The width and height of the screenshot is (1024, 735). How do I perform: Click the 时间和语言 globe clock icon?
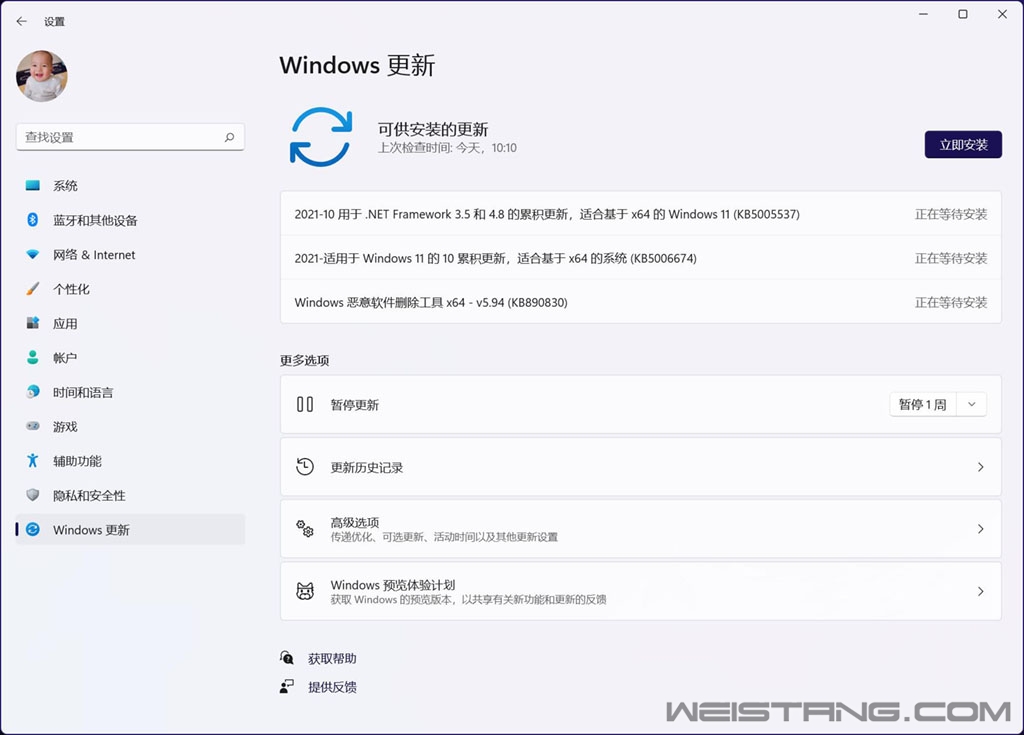[x=33, y=392]
